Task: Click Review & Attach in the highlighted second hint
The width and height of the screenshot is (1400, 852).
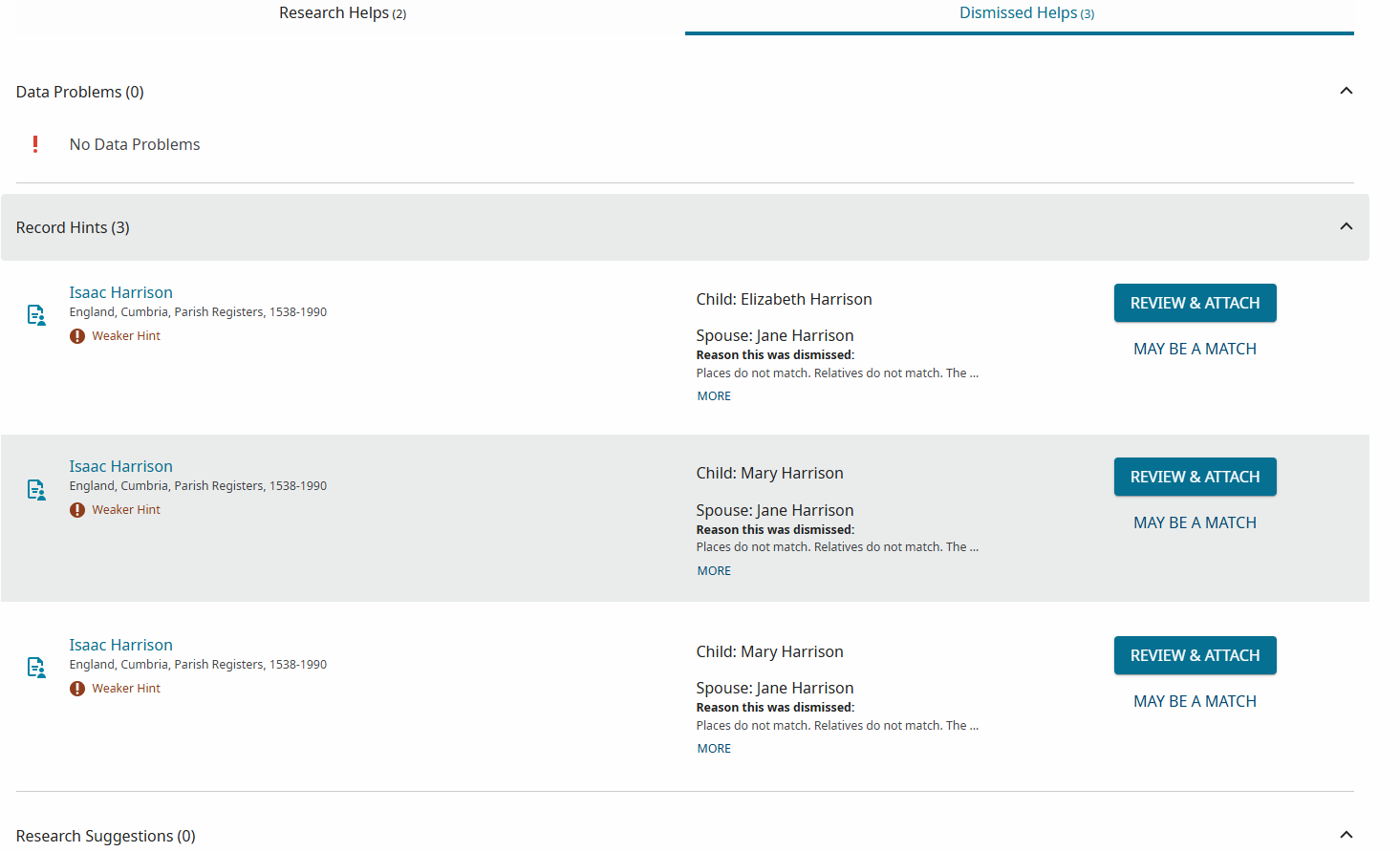Action: point(1195,477)
